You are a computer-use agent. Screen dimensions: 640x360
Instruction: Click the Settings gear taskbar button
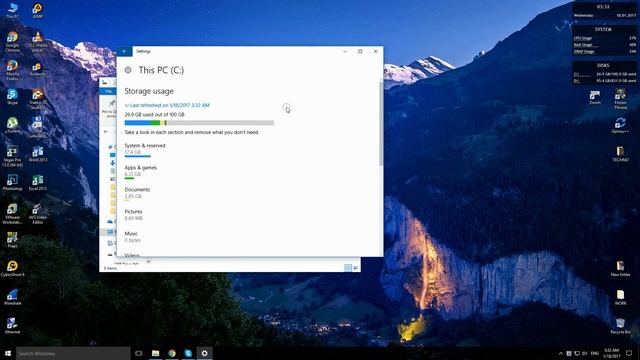click(204, 353)
